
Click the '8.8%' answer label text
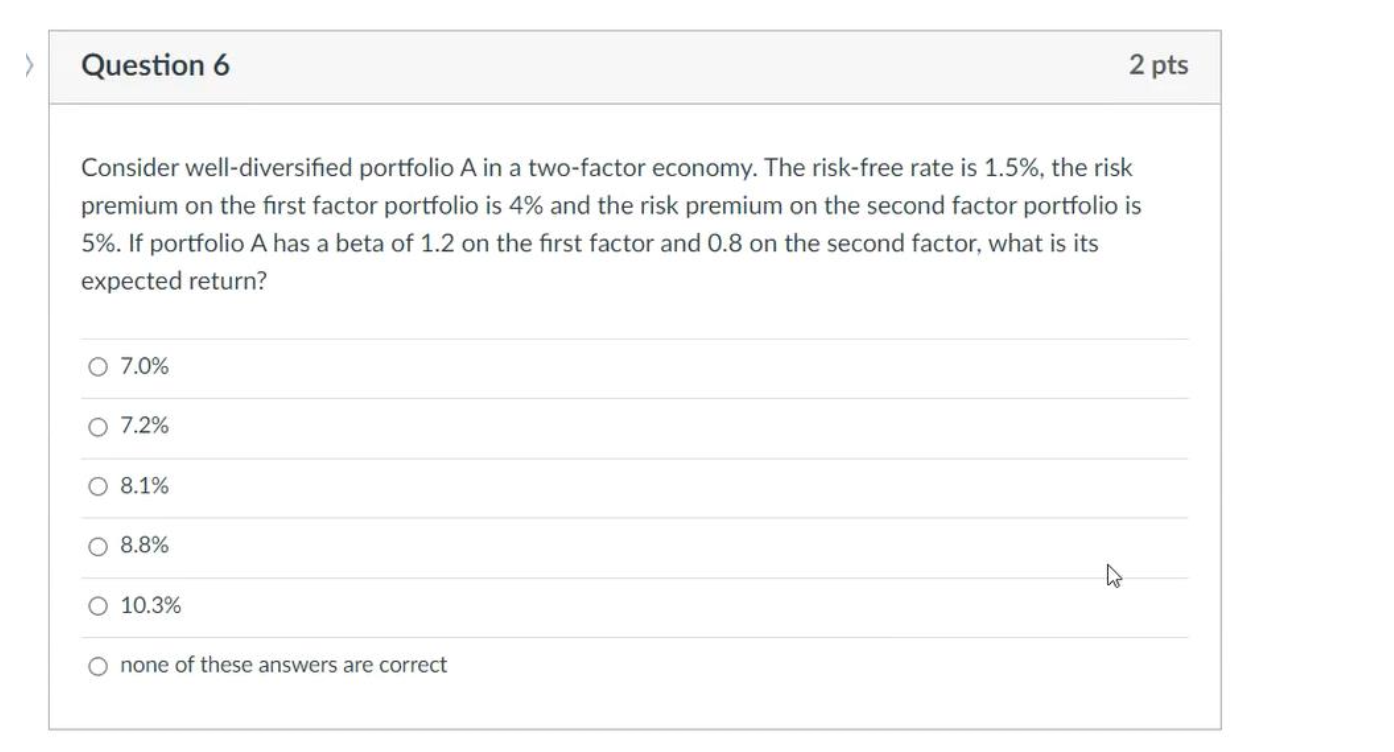click(144, 546)
